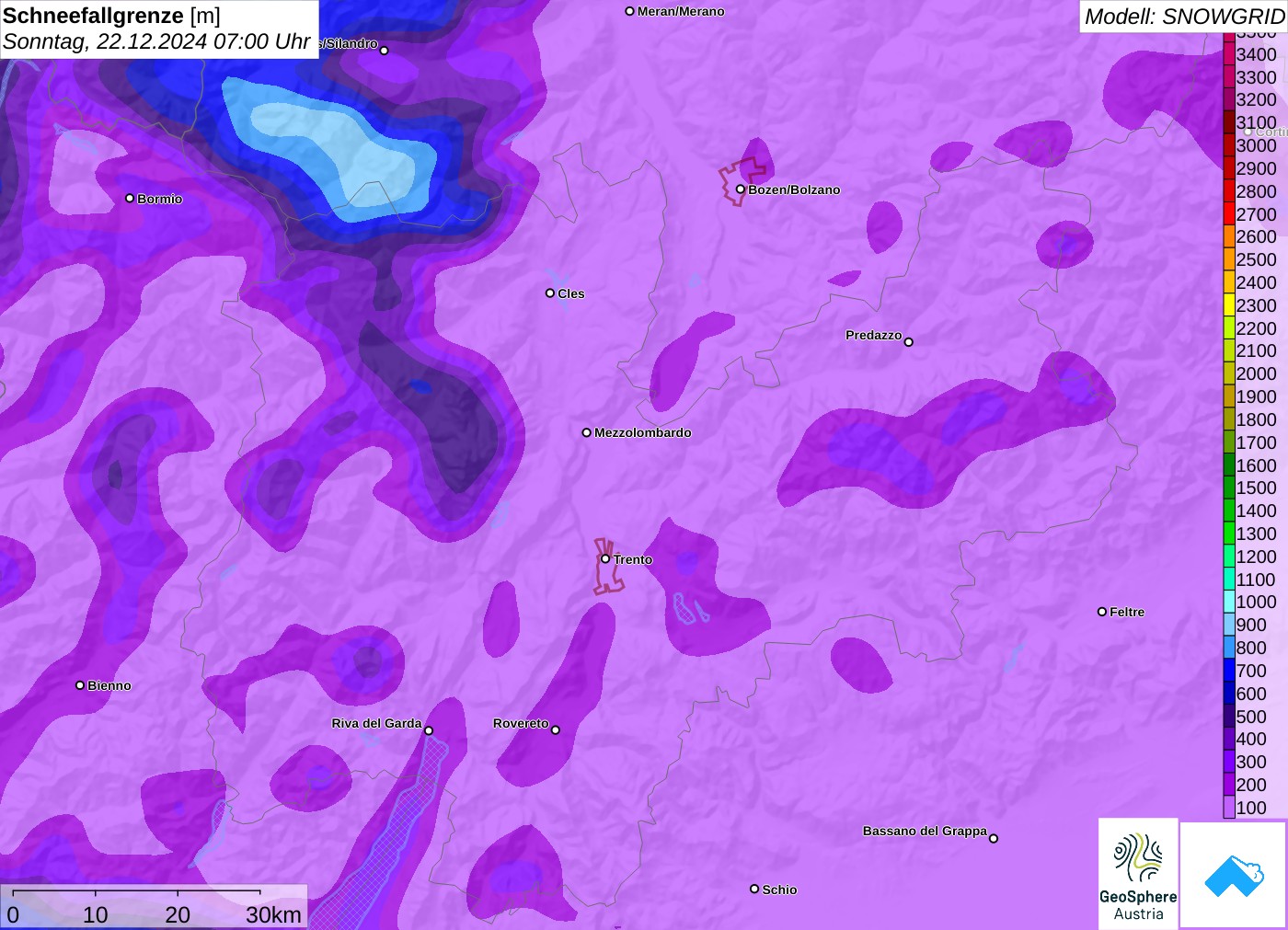
Task: Click the 2000 legend value
Action: coord(1256,373)
